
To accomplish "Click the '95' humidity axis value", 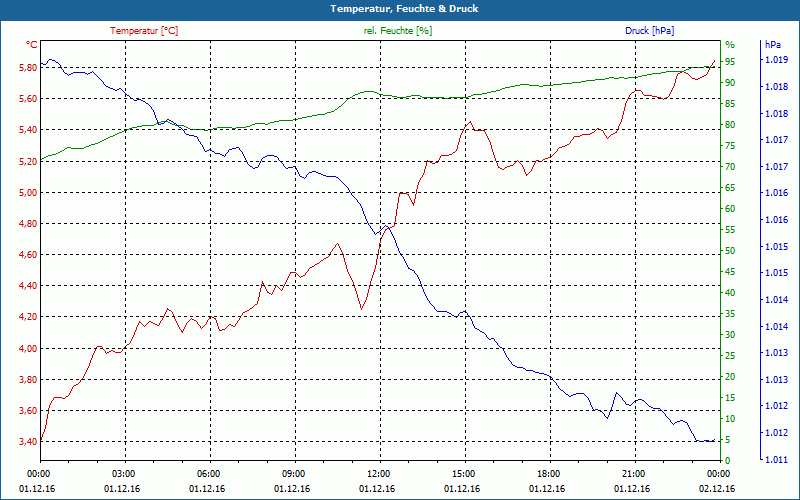I will 730,62.
